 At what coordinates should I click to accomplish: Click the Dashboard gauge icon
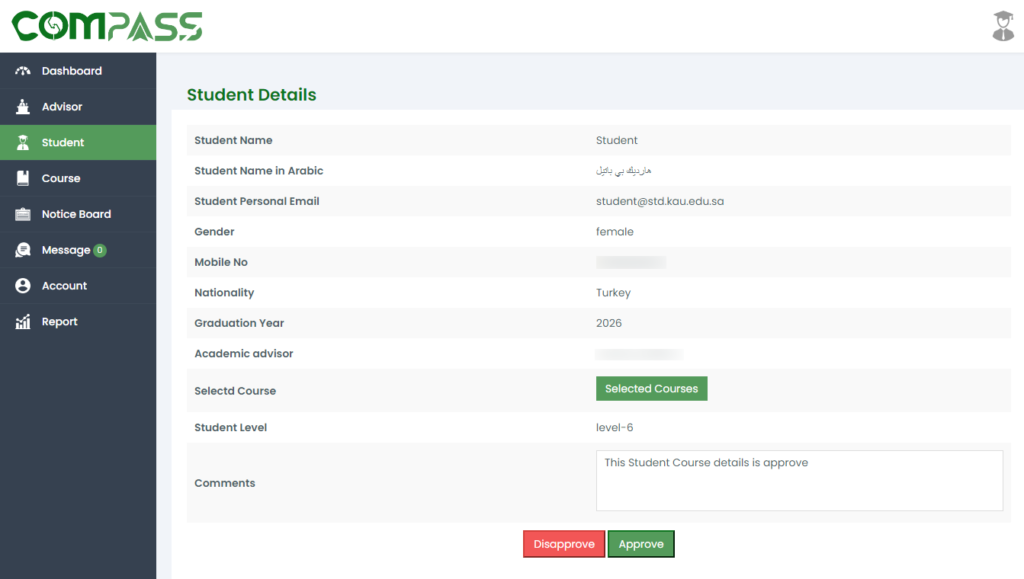(23, 71)
